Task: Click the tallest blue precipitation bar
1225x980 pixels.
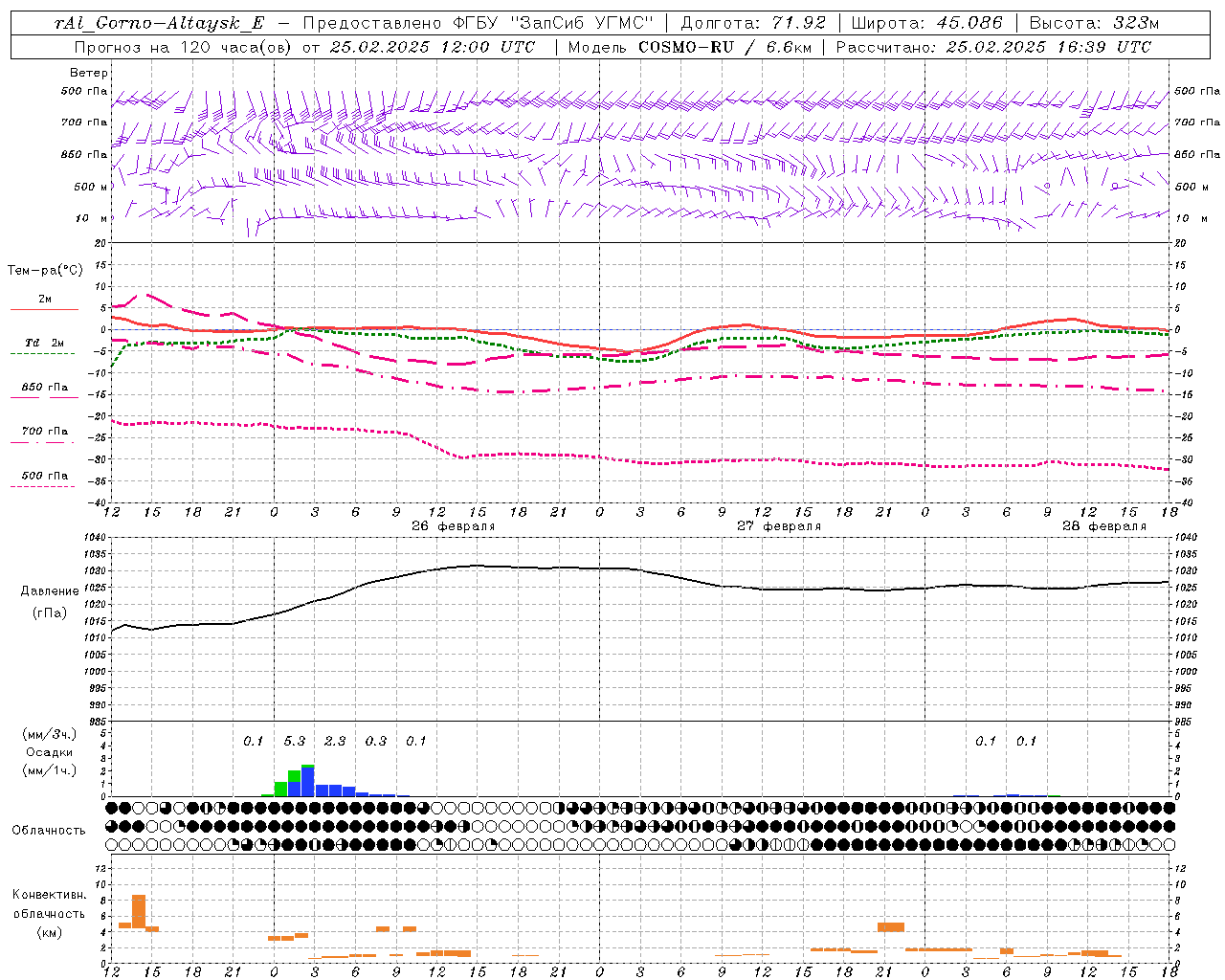Action: coord(308,781)
